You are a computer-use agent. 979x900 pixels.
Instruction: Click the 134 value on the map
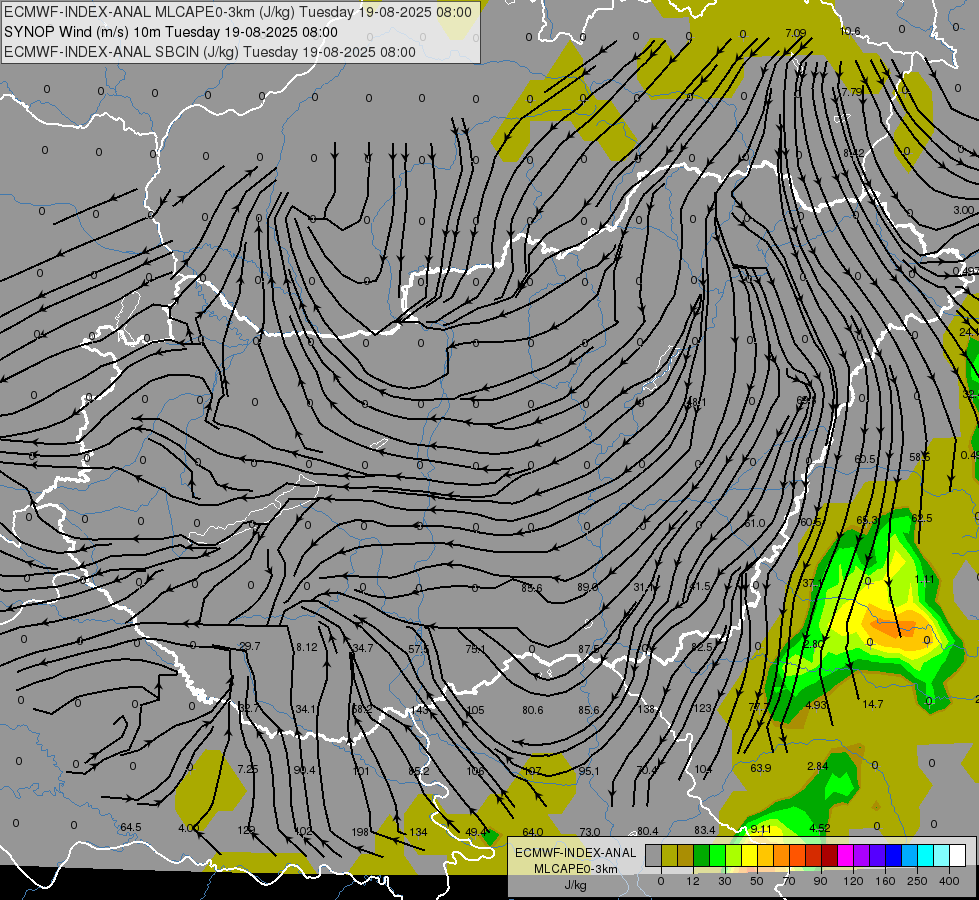(x=418, y=832)
